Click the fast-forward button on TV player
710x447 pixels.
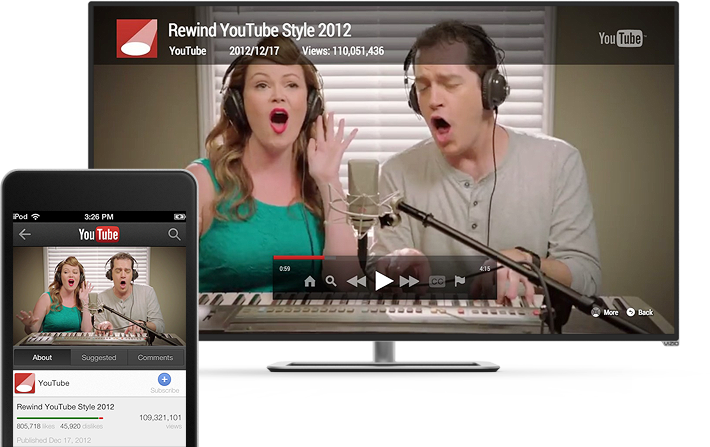point(409,282)
